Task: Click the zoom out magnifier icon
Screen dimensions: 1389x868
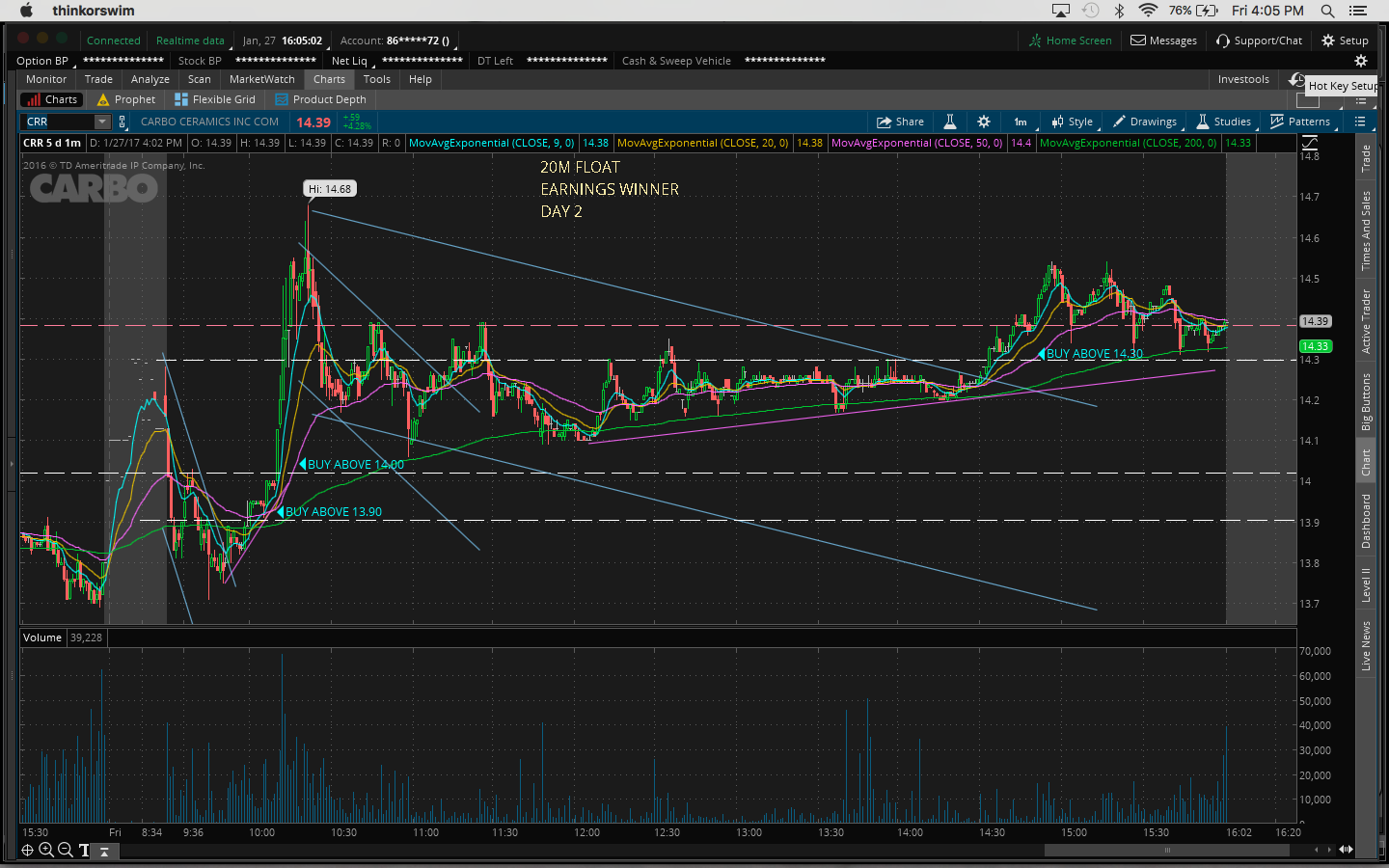Action: (65, 850)
